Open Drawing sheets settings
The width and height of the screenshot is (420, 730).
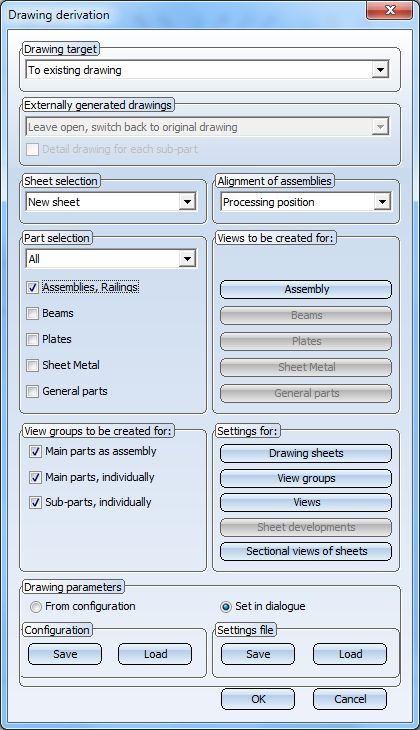coord(306,453)
